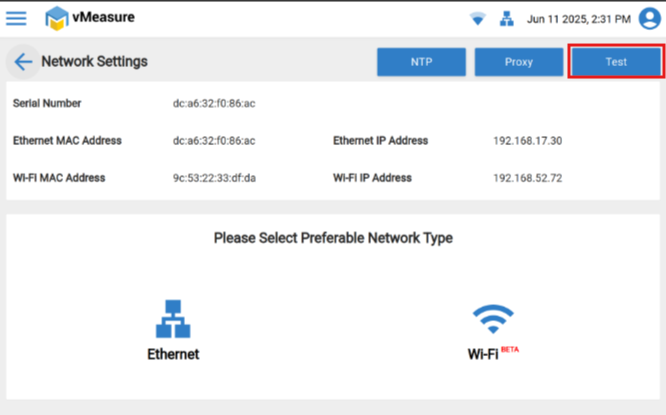Go back using the left arrow
The height and width of the screenshot is (415, 666).
click(x=23, y=62)
